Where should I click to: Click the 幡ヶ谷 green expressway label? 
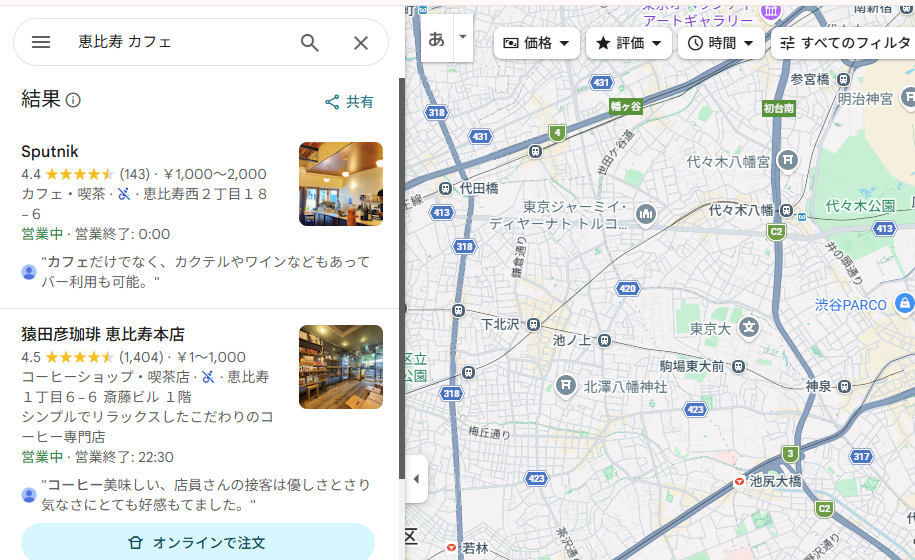click(x=626, y=106)
